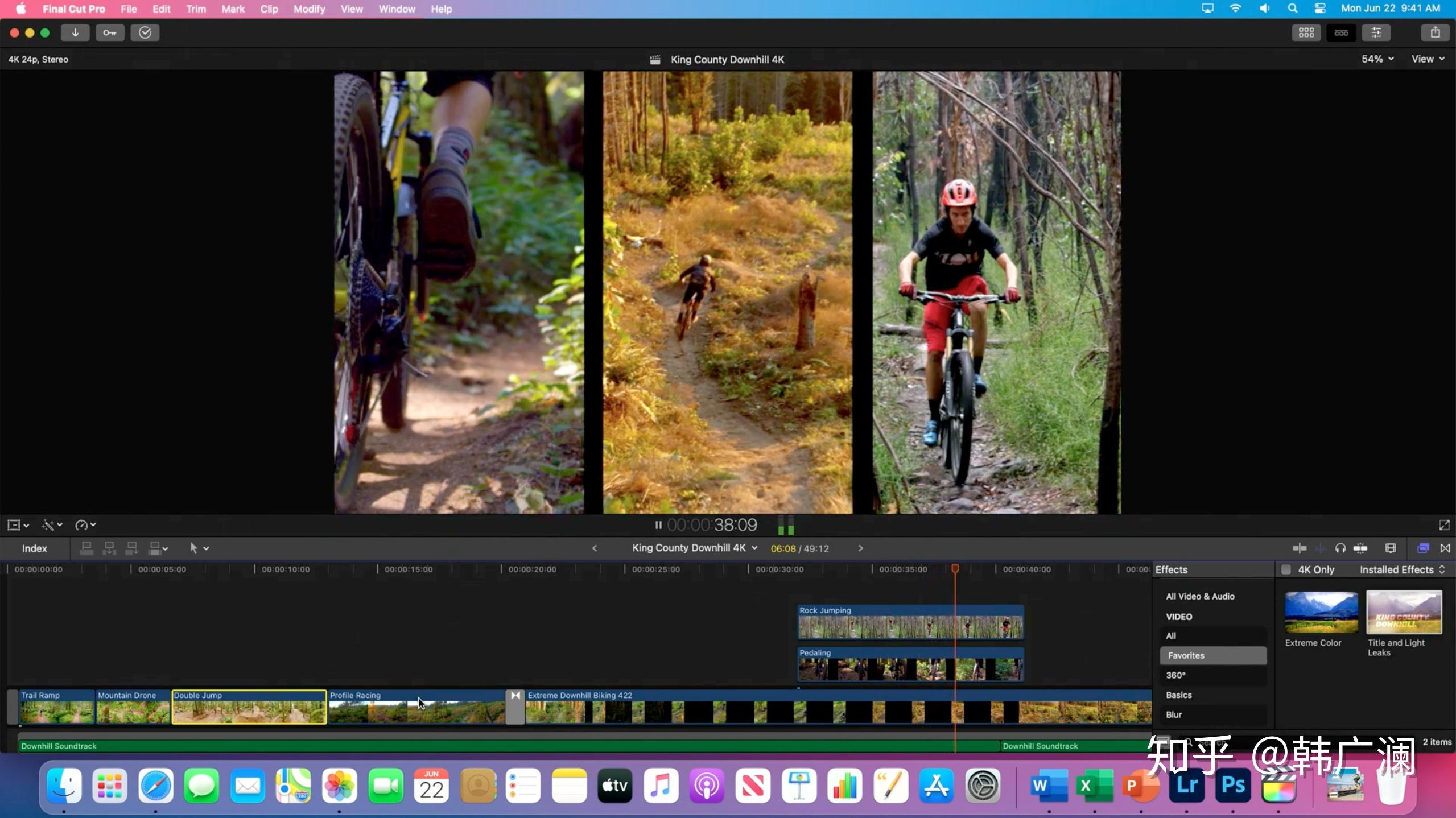Select the Rock Jumping clip

point(910,622)
